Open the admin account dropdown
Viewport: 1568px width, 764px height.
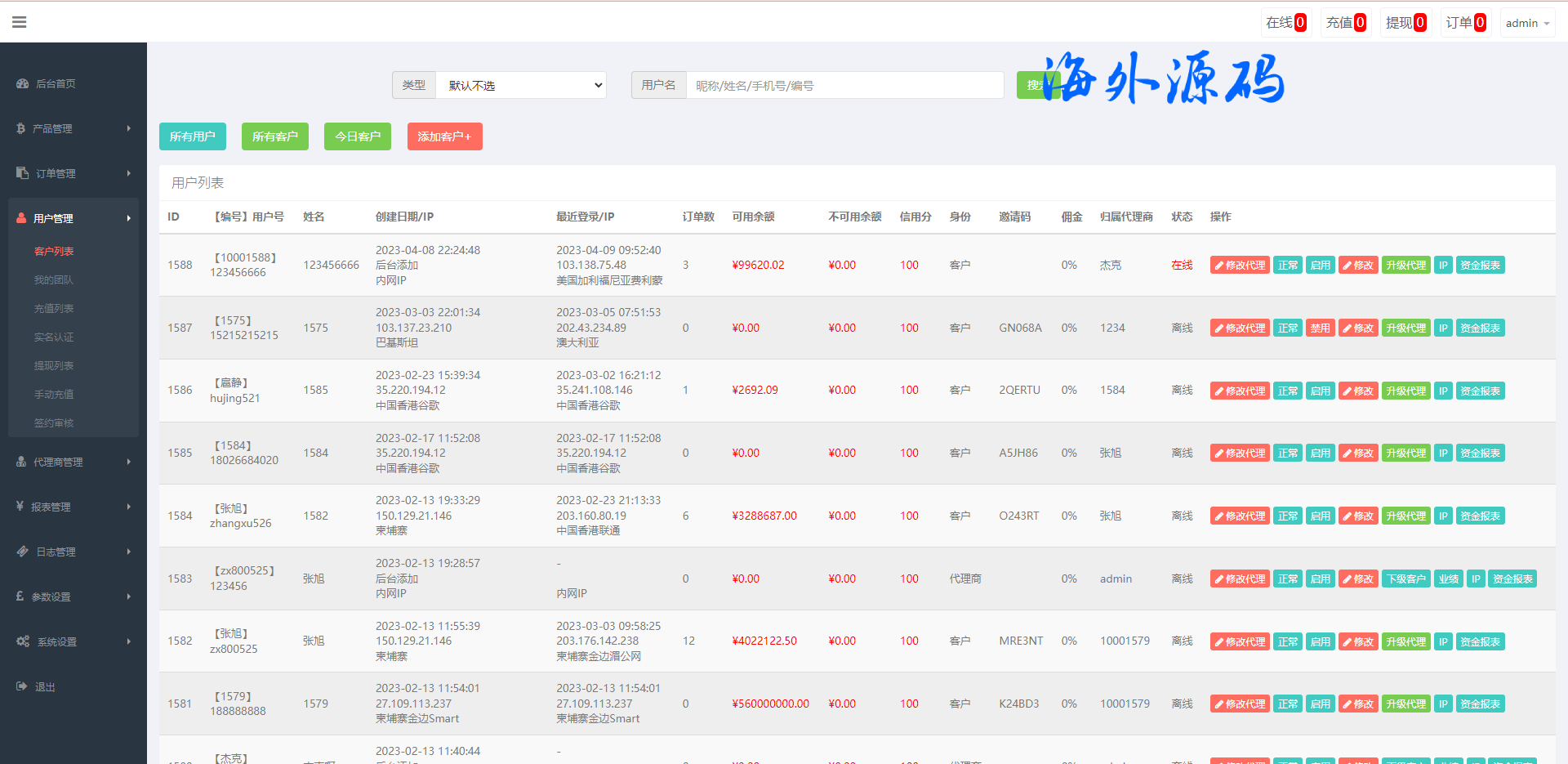coord(1526,23)
